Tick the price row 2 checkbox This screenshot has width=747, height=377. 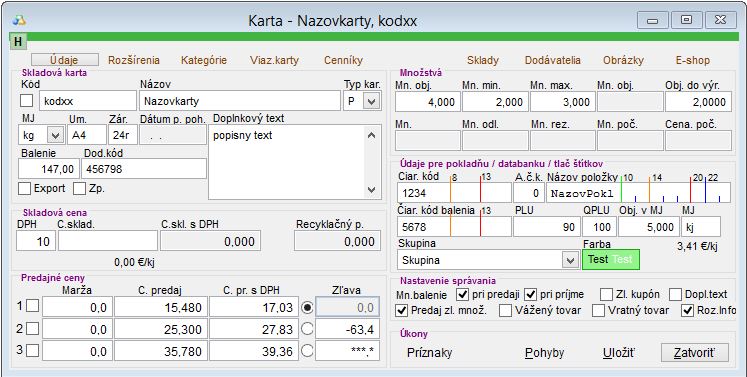(32, 328)
